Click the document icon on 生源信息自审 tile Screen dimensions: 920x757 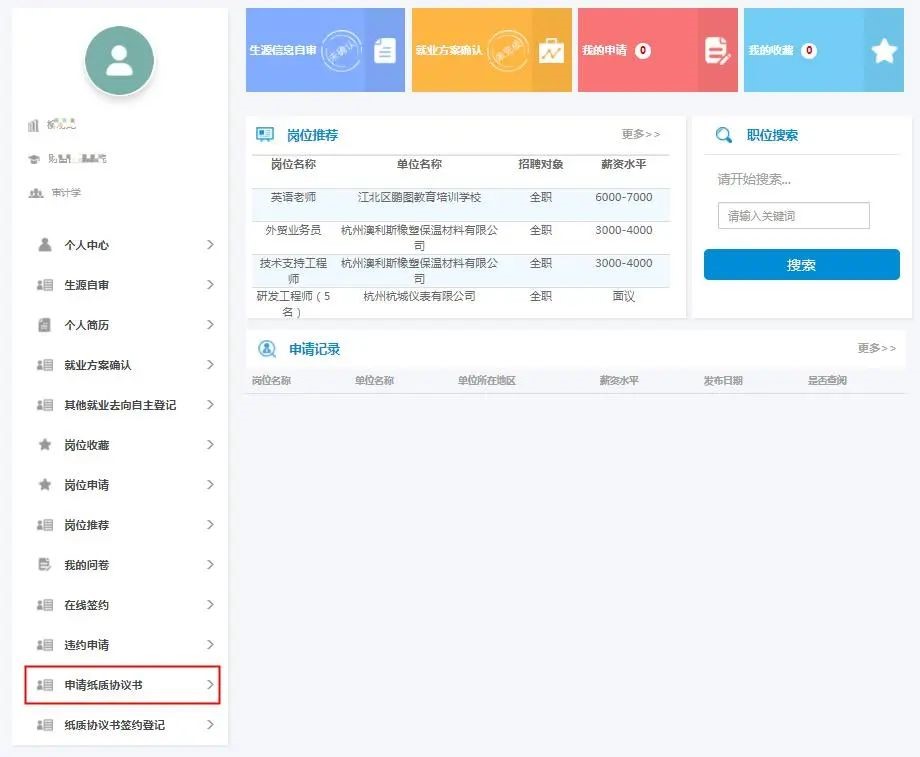(385, 50)
